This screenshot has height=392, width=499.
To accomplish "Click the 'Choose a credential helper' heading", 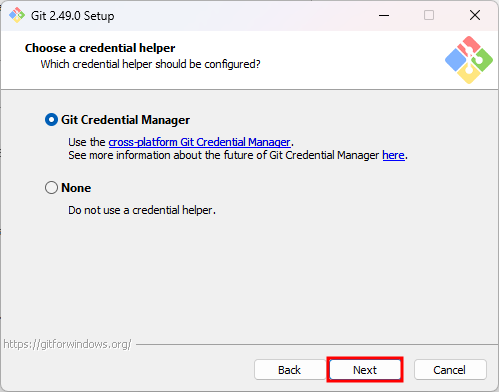I will click(x=100, y=48).
